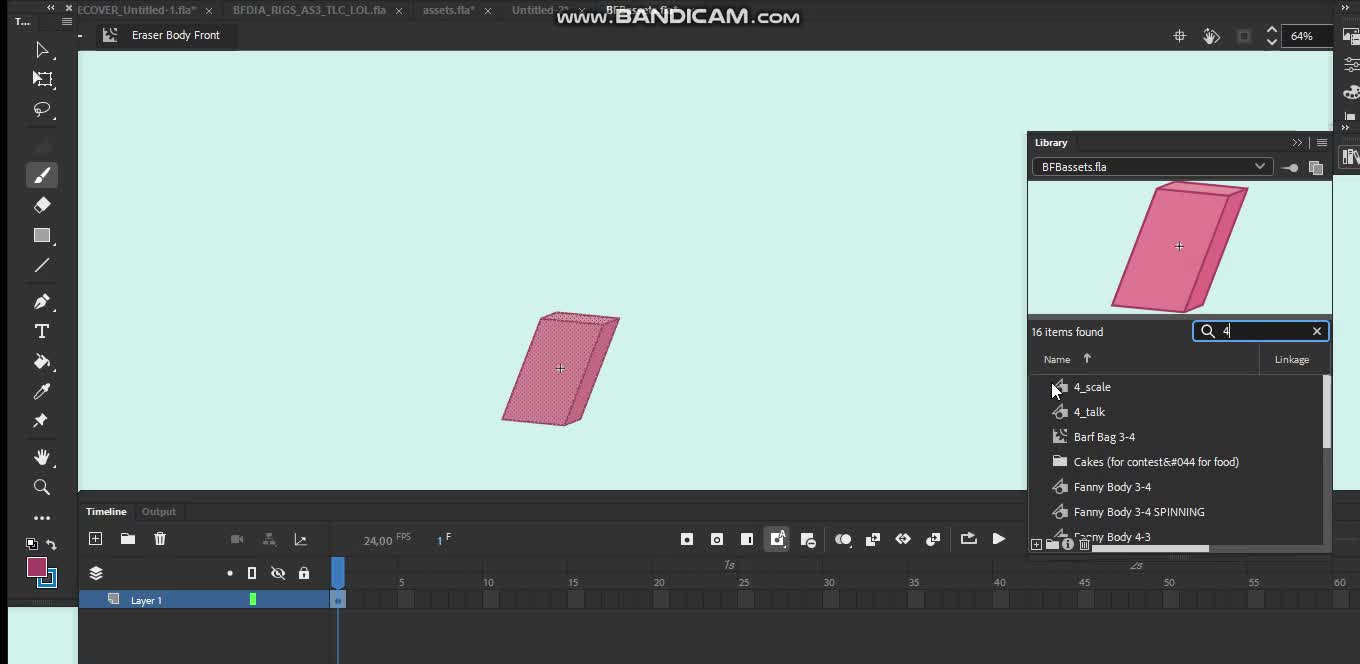Highlight all layers toggle in the timeline header
This screenshot has width=1360, height=664.
pos(230,573)
